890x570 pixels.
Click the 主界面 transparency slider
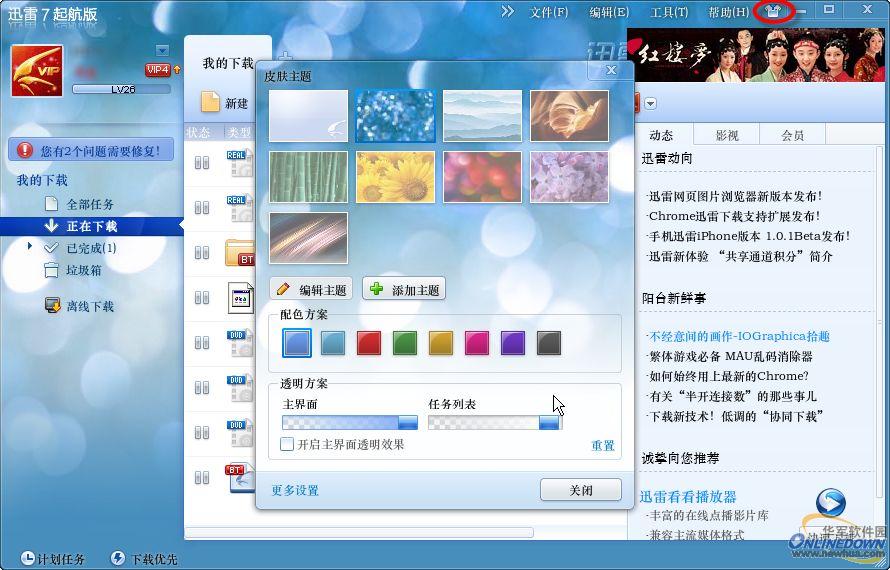350,422
